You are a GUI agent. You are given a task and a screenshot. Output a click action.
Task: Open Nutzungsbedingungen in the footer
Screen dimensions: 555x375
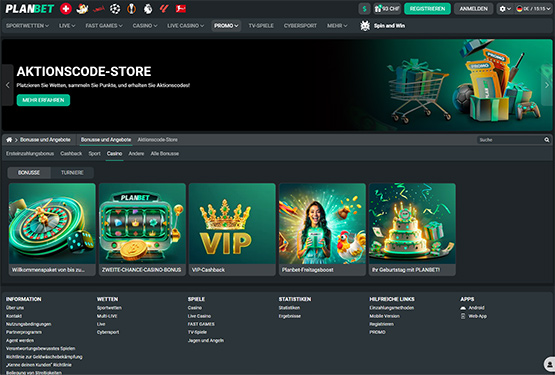click(x=29, y=324)
